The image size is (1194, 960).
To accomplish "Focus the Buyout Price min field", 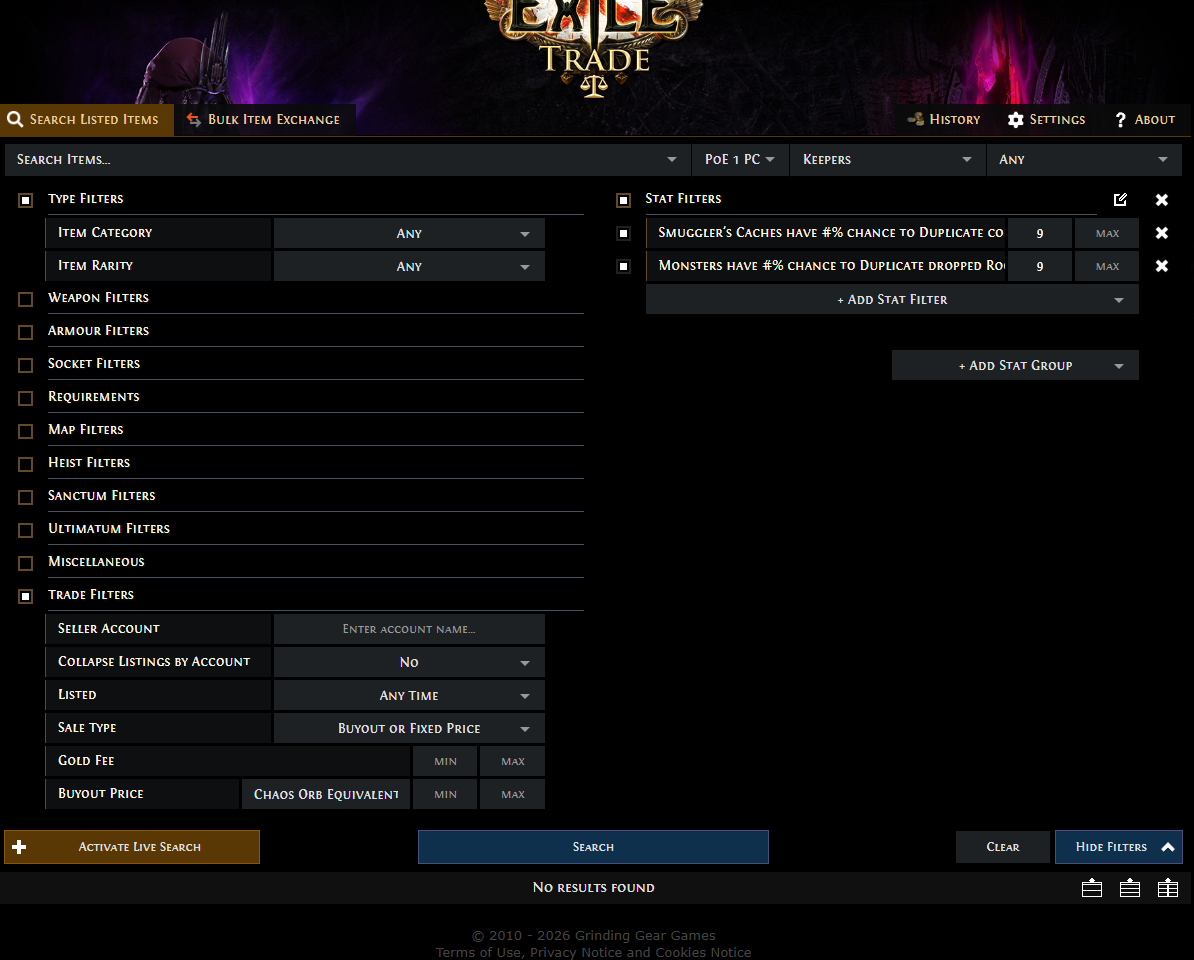I will pyautogui.click(x=445, y=794).
